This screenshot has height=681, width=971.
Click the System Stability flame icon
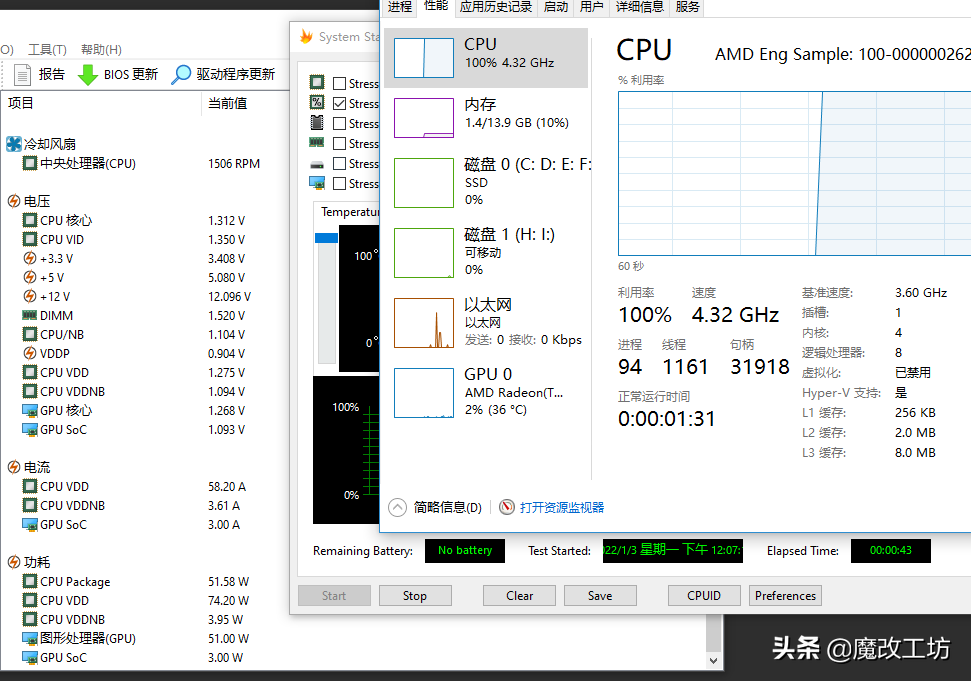(x=306, y=37)
